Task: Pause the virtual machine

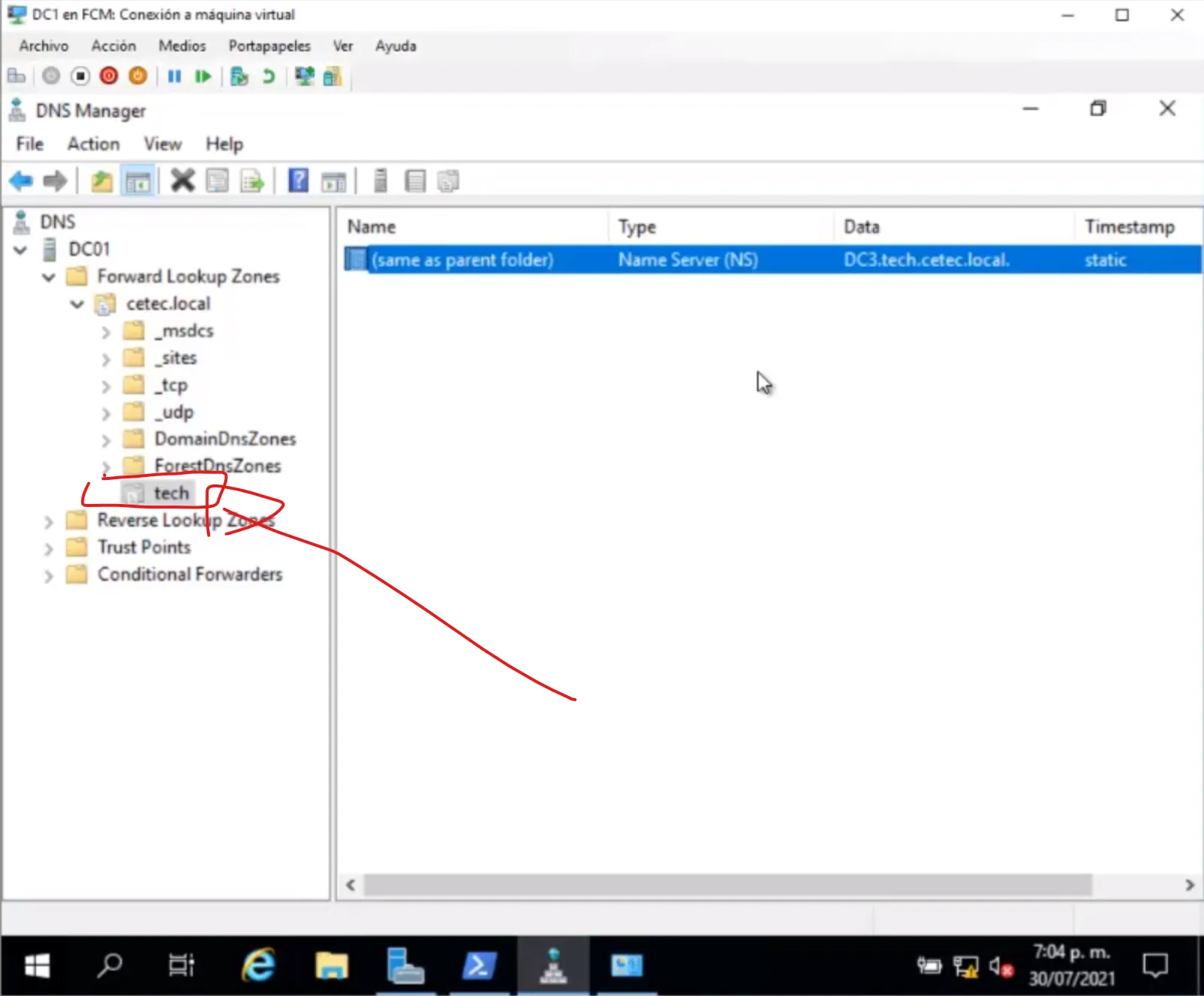Action: [x=174, y=76]
